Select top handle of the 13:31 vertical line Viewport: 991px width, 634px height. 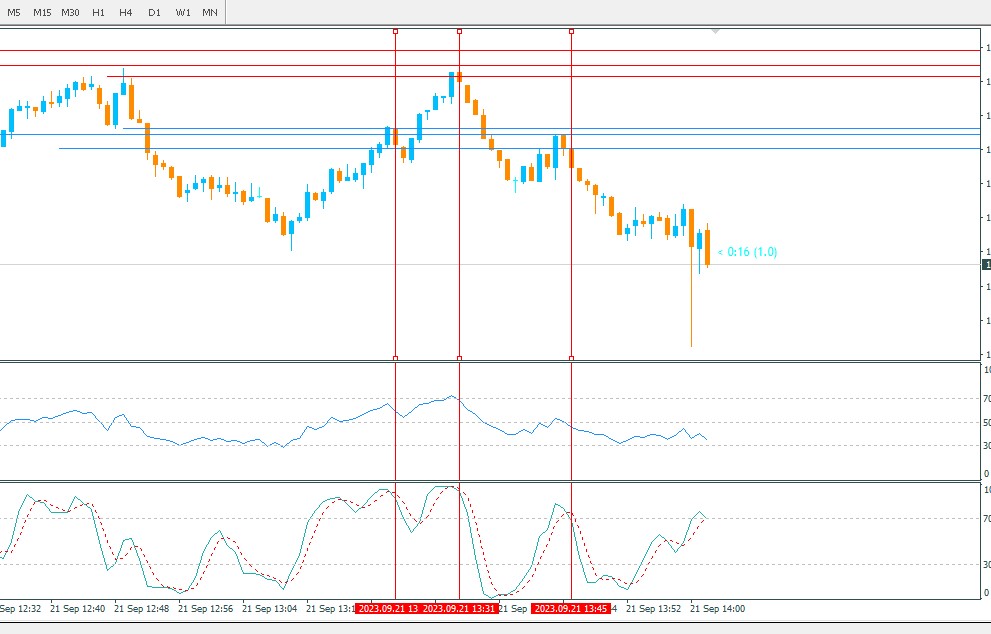[x=459, y=31]
